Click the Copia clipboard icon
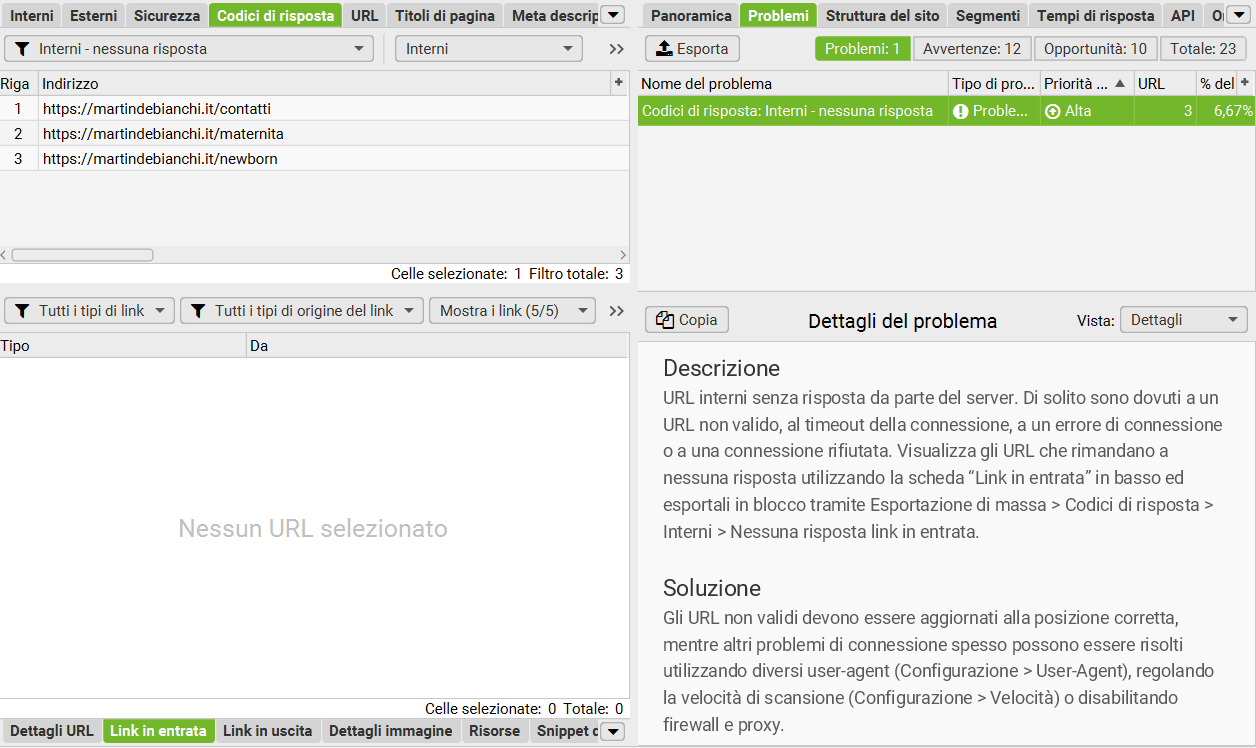 (665, 320)
